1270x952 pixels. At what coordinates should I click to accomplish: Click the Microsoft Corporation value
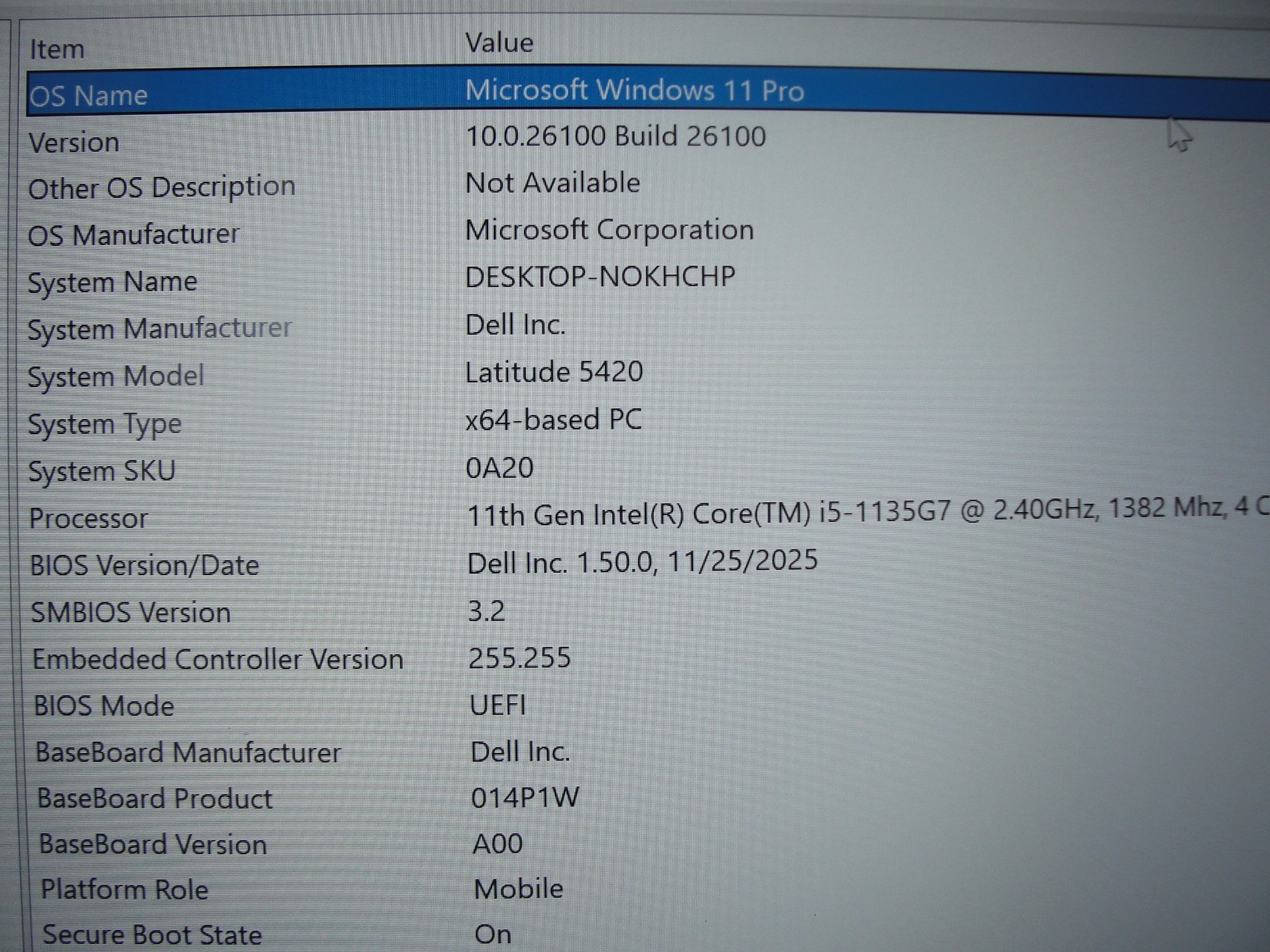[x=610, y=230]
